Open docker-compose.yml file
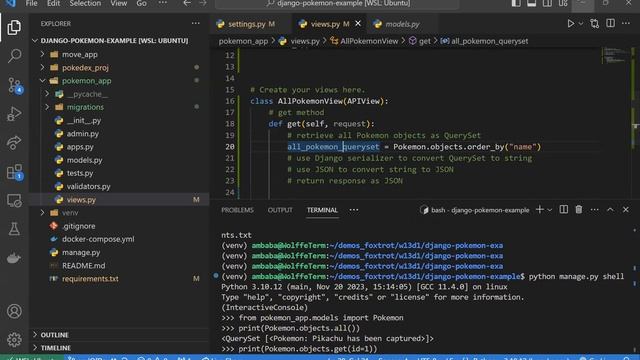 (x=98, y=239)
